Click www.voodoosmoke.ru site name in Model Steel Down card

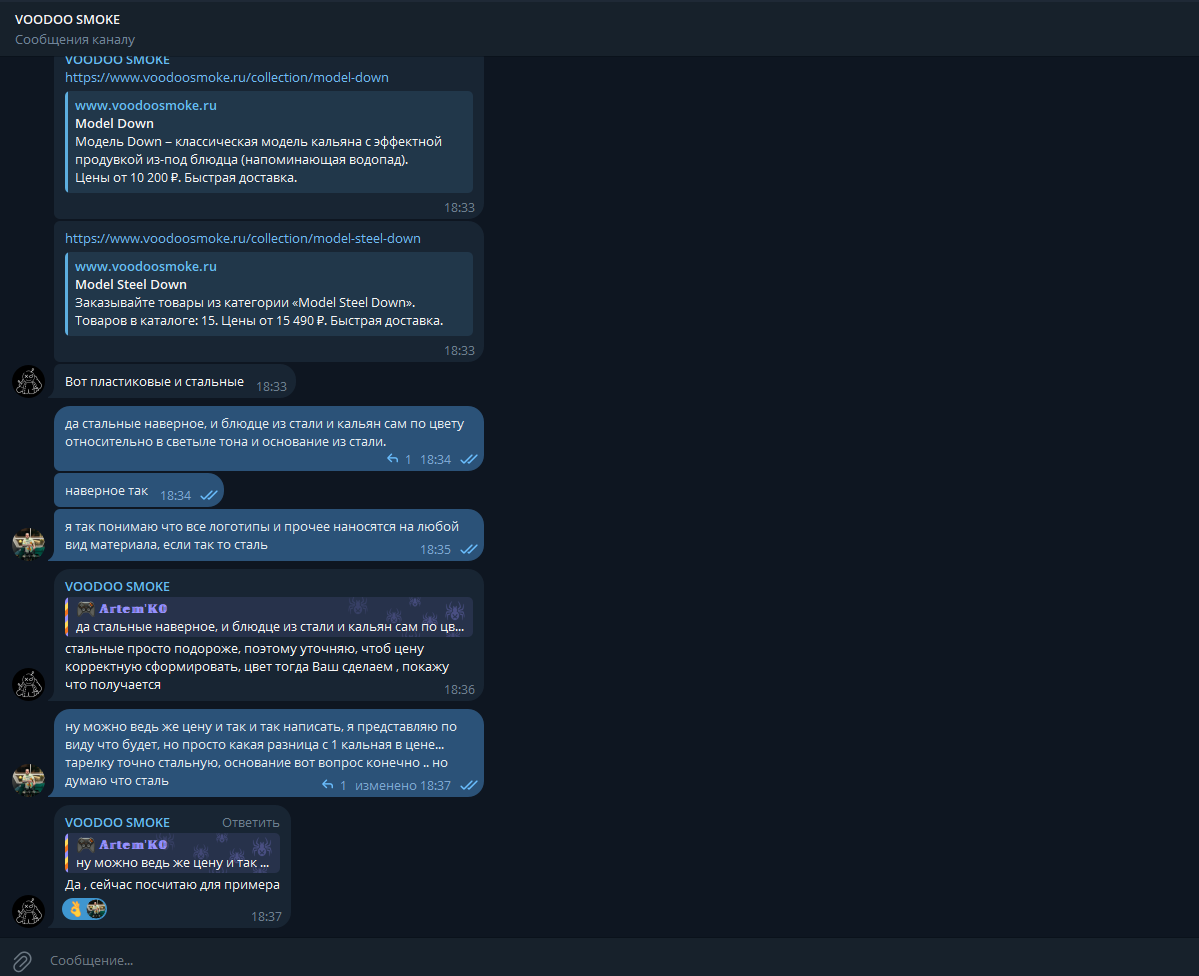tap(145, 266)
